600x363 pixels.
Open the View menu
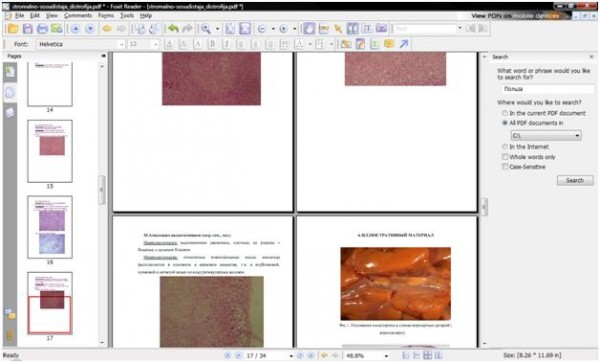[x=52, y=16]
